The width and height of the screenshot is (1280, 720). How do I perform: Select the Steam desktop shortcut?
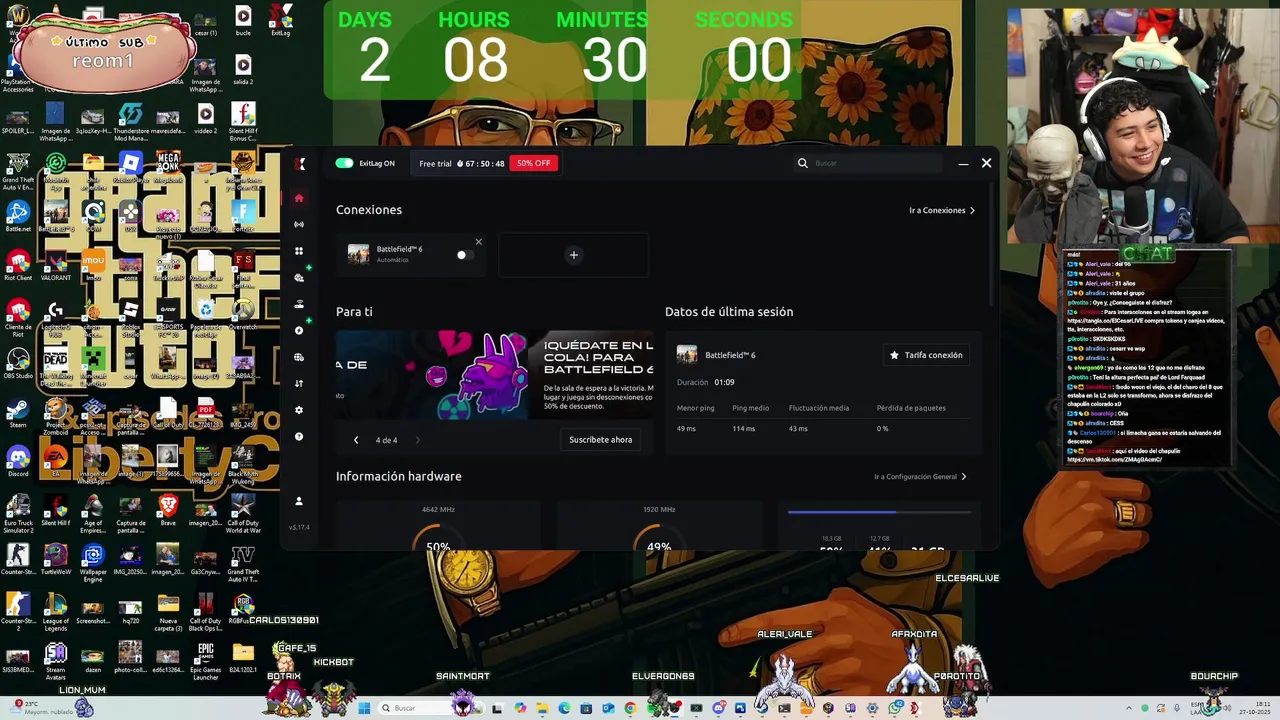click(x=18, y=415)
